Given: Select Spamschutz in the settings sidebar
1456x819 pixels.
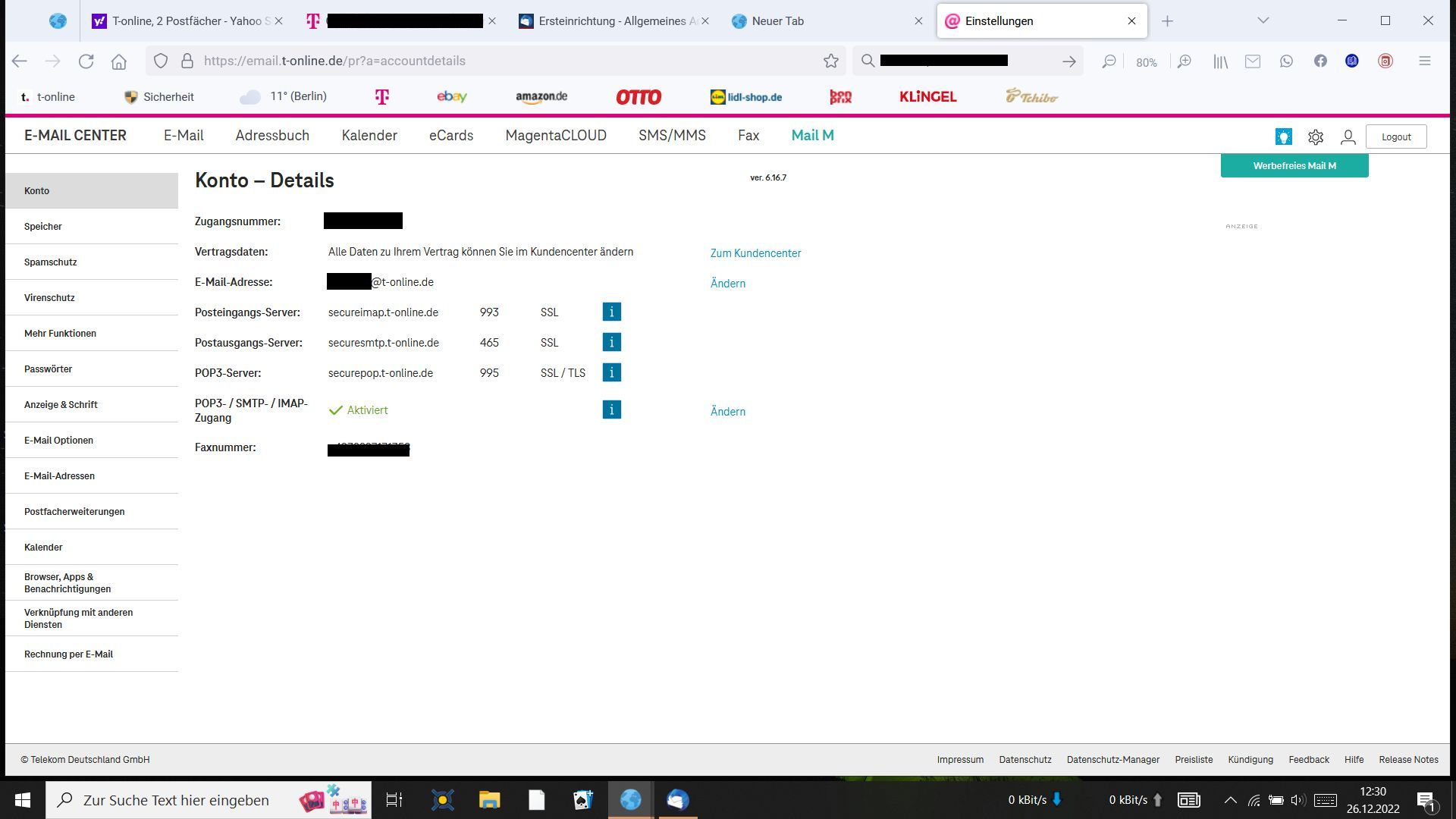Looking at the screenshot, I should click(x=51, y=262).
